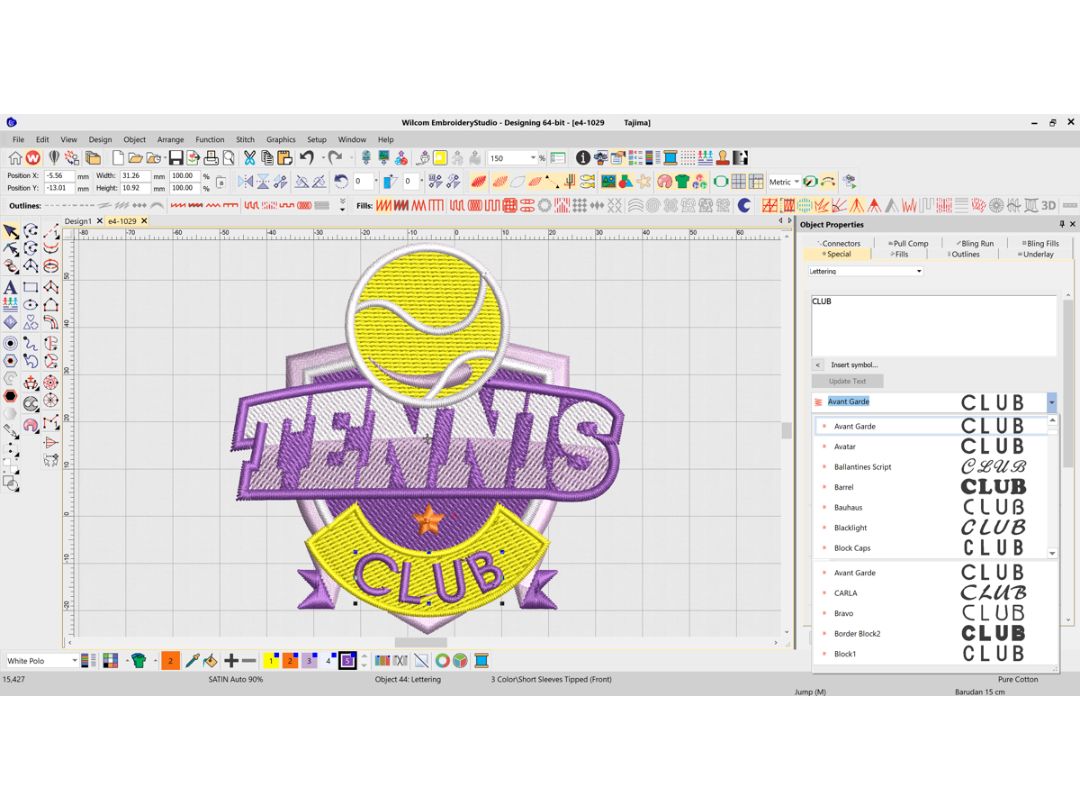The width and height of the screenshot is (1080, 810).
Task: Click the 3D Satin stitch icon
Action: coord(1048,205)
